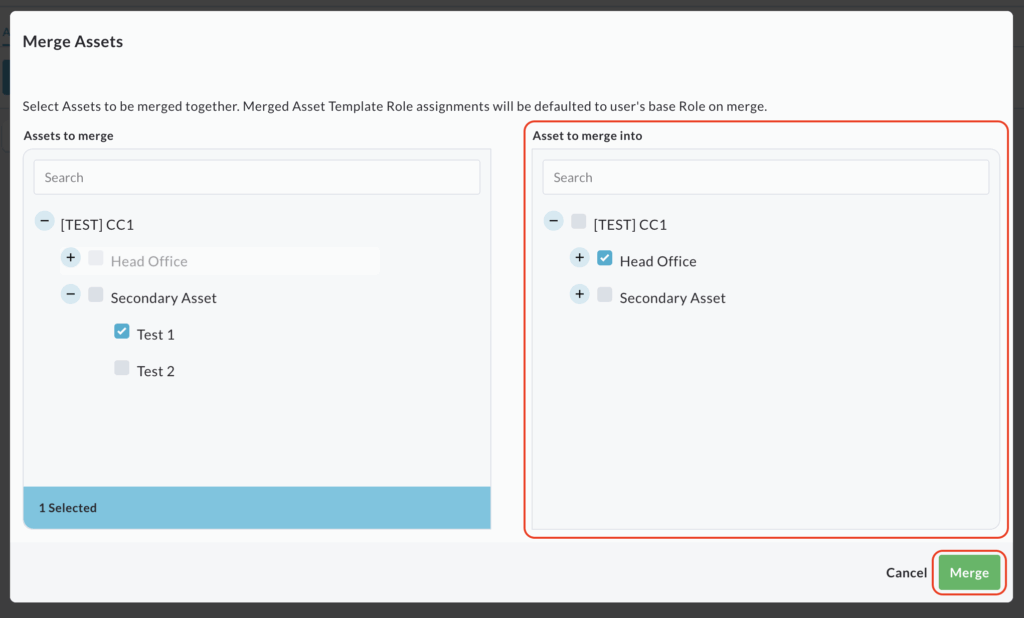Cancel the Merge Assets dialog
Viewport: 1024px width, 618px height.
pyautogui.click(x=906, y=573)
